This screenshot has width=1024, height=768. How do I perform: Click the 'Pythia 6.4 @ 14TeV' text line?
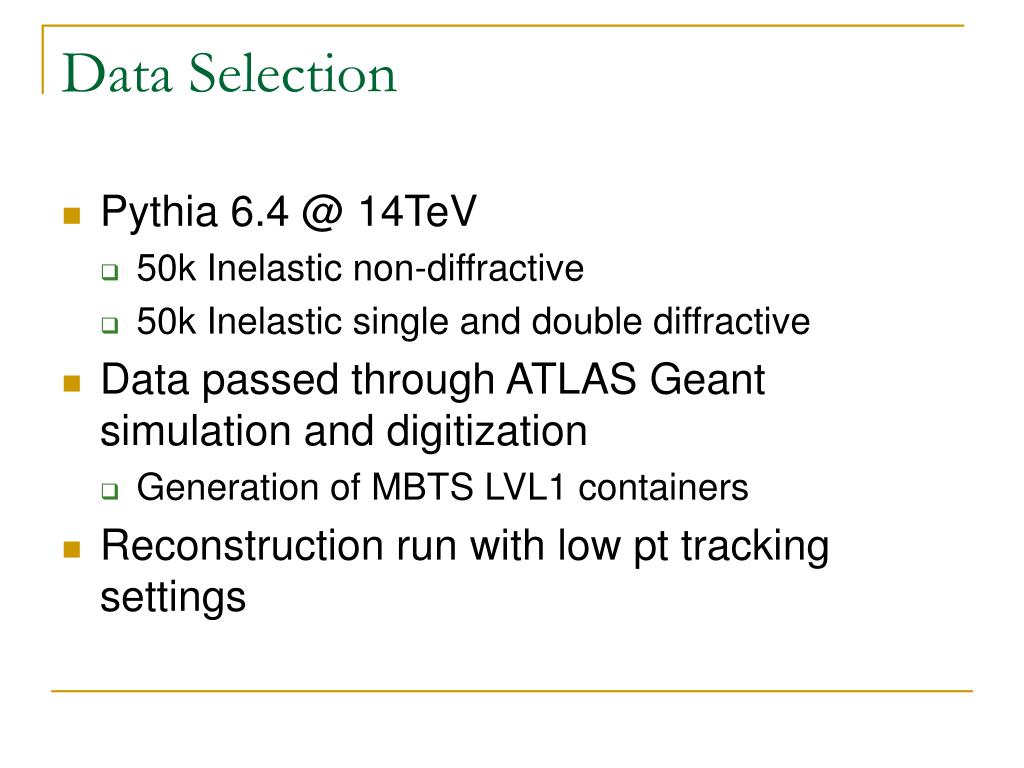(x=289, y=212)
